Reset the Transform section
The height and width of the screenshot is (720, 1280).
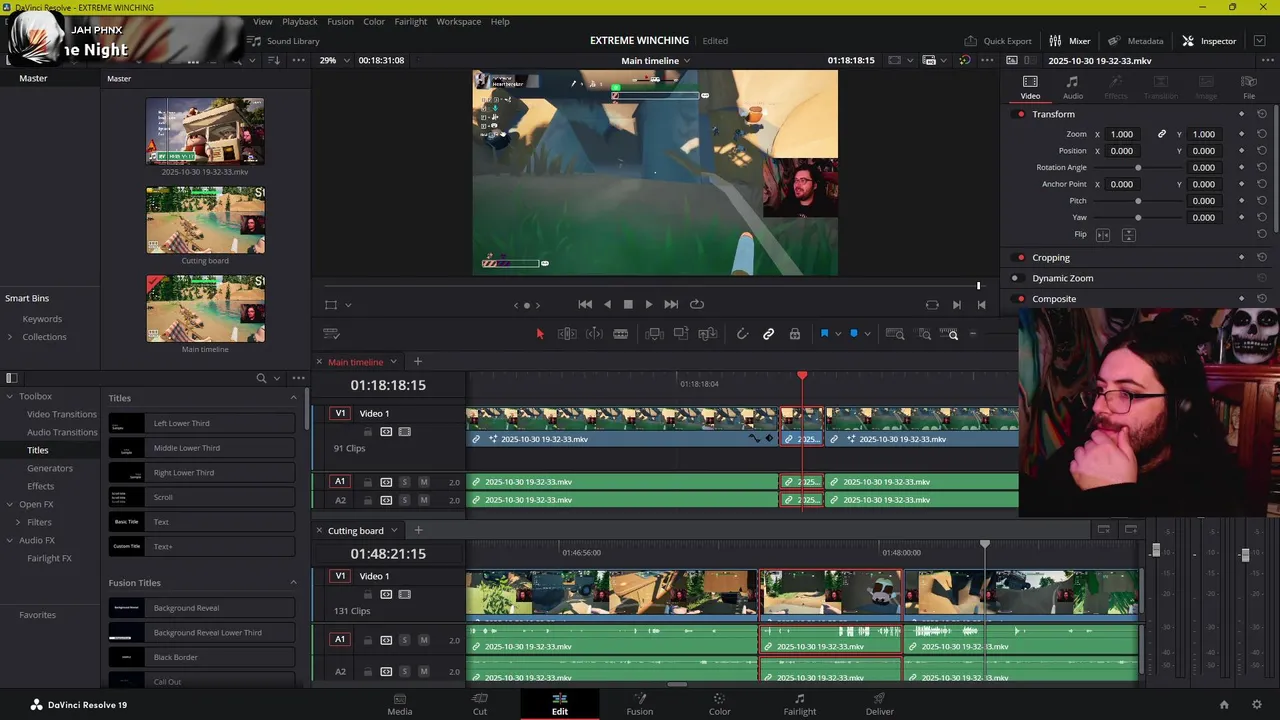[x=1262, y=114]
